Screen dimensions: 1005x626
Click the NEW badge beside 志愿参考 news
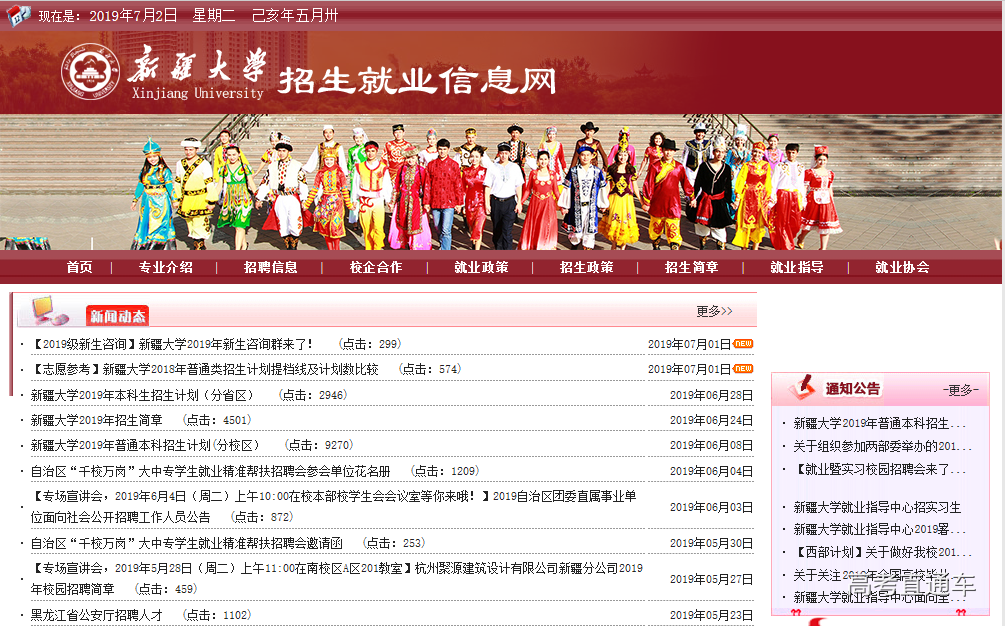pos(743,369)
